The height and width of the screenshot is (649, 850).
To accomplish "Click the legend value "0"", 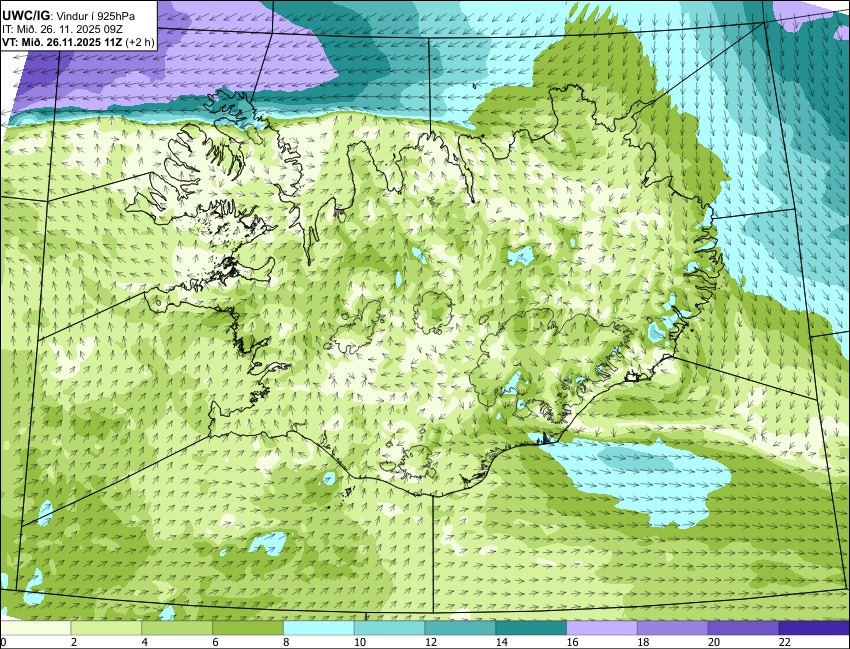I will [3, 642].
